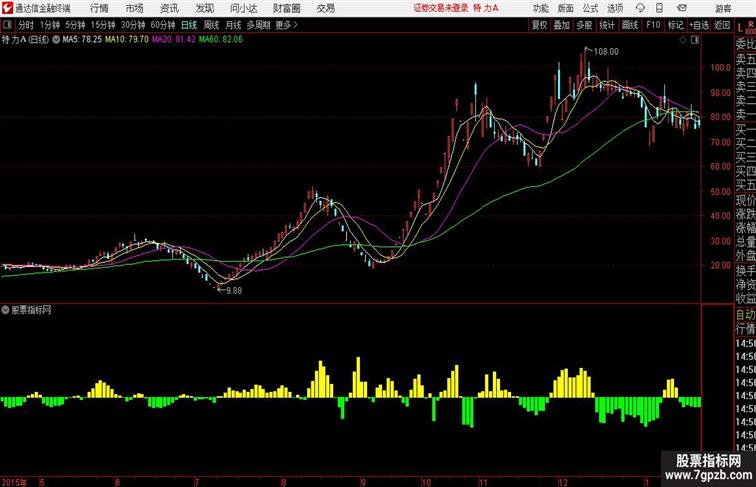Viewport: 756px width, 487px height.
Task: Open the 功能 menu
Action: (x=540, y=8)
